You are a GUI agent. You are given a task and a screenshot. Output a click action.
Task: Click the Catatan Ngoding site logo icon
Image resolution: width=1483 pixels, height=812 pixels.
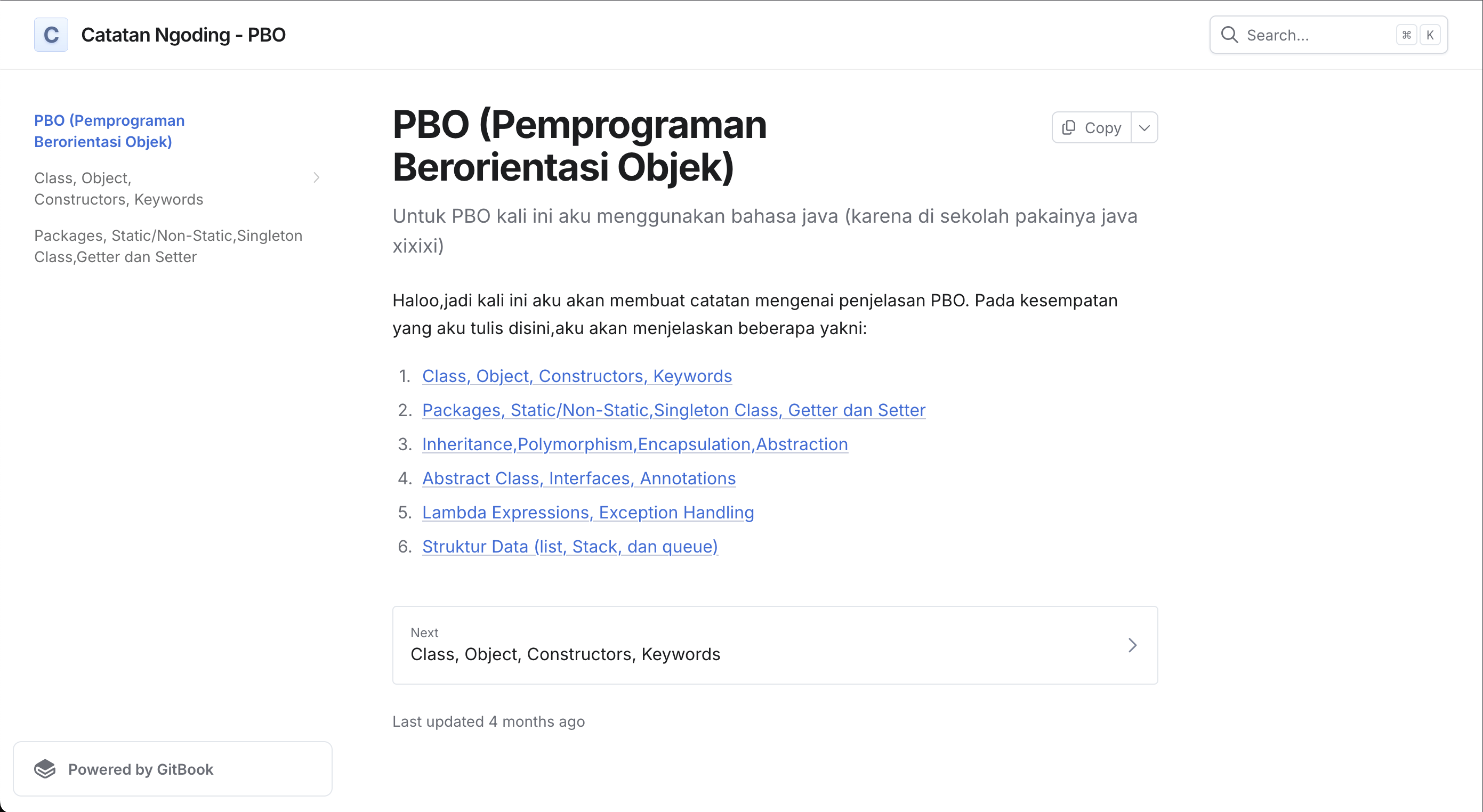pyautogui.click(x=51, y=35)
